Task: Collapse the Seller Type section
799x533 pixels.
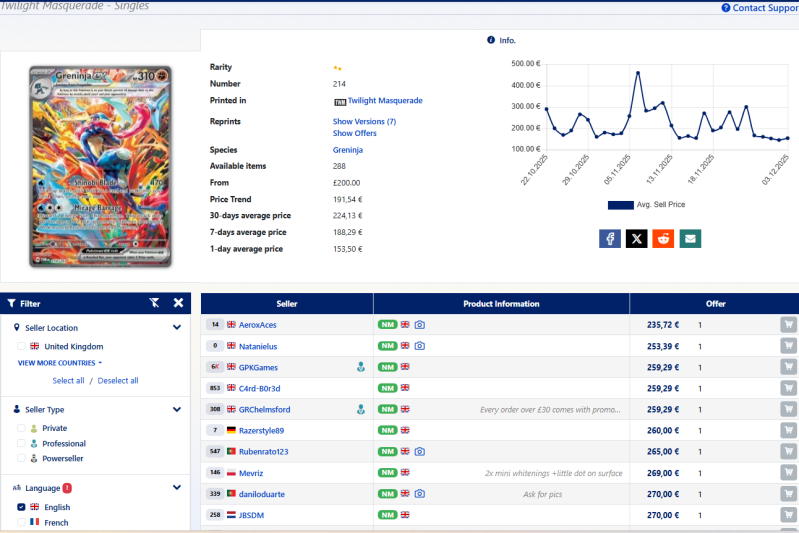Action: 177,409
